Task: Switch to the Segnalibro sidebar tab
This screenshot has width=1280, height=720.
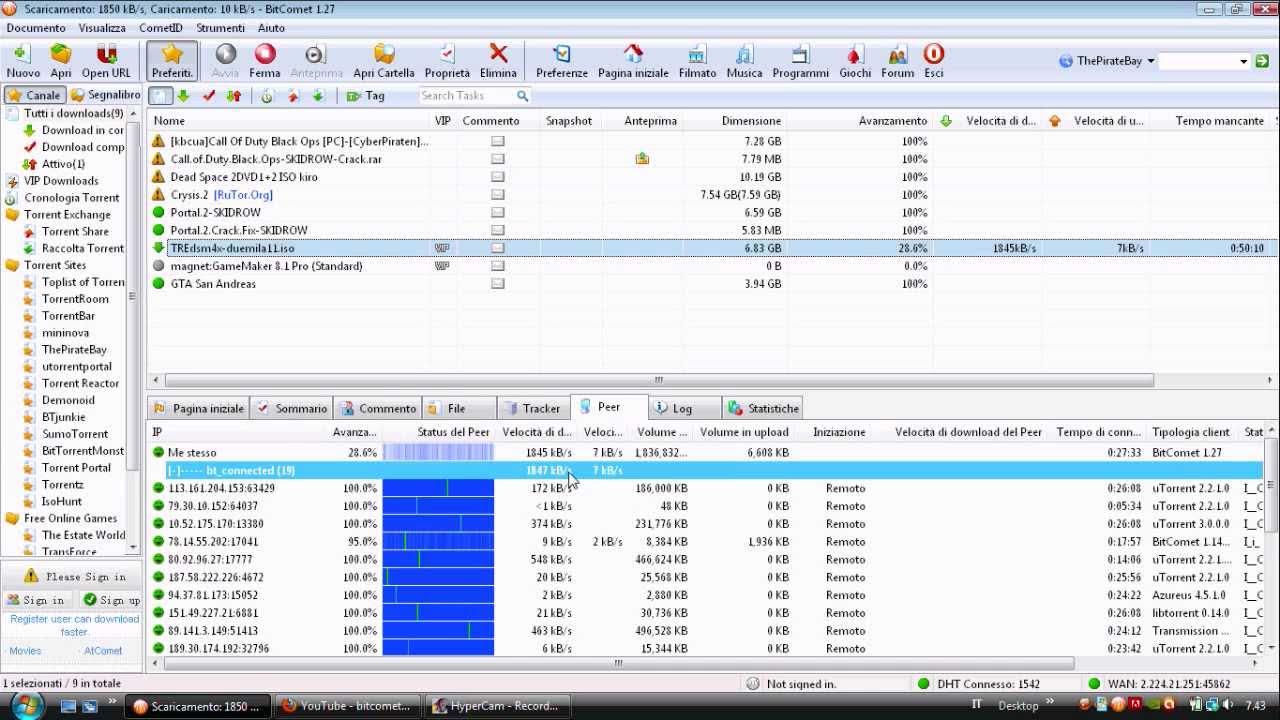Action: coord(105,95)
